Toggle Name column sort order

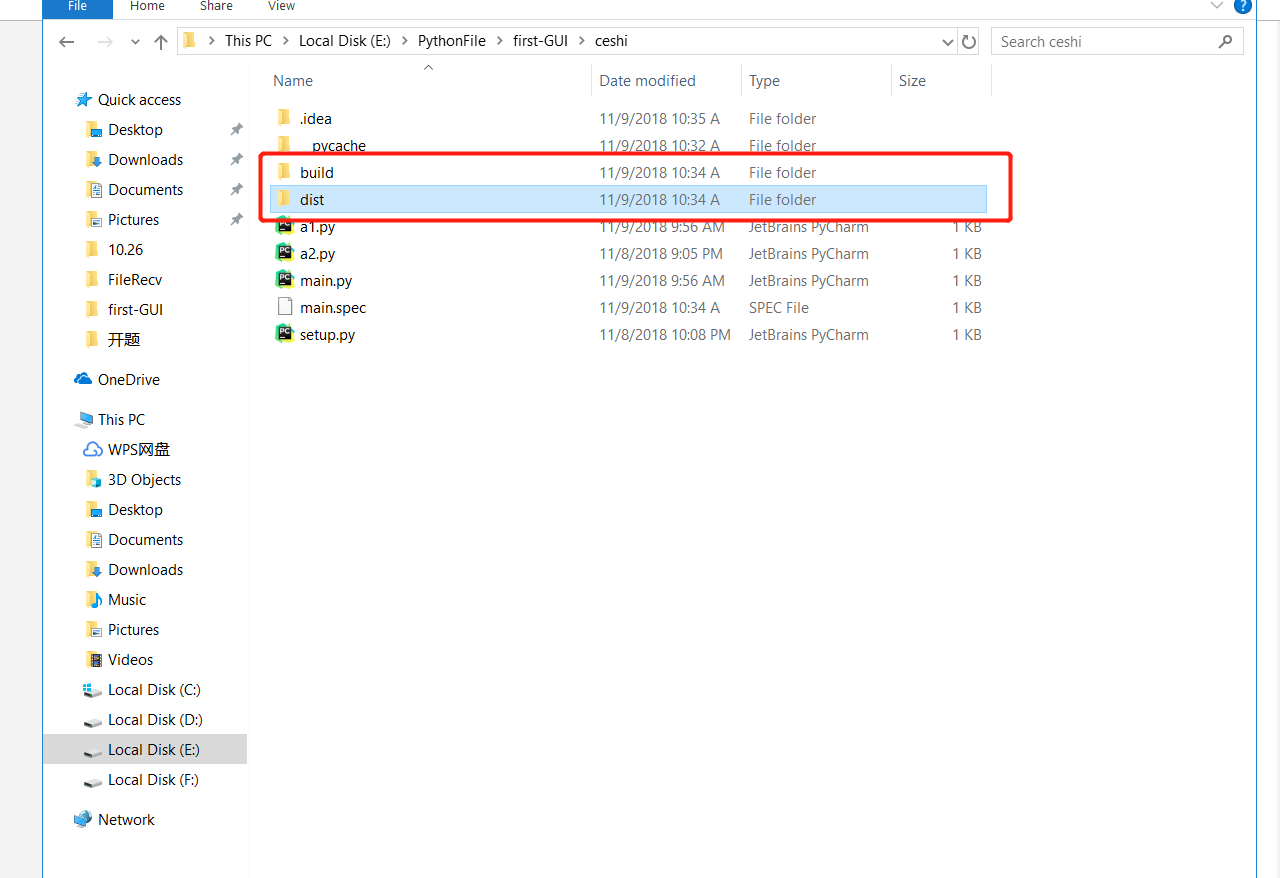292,80
